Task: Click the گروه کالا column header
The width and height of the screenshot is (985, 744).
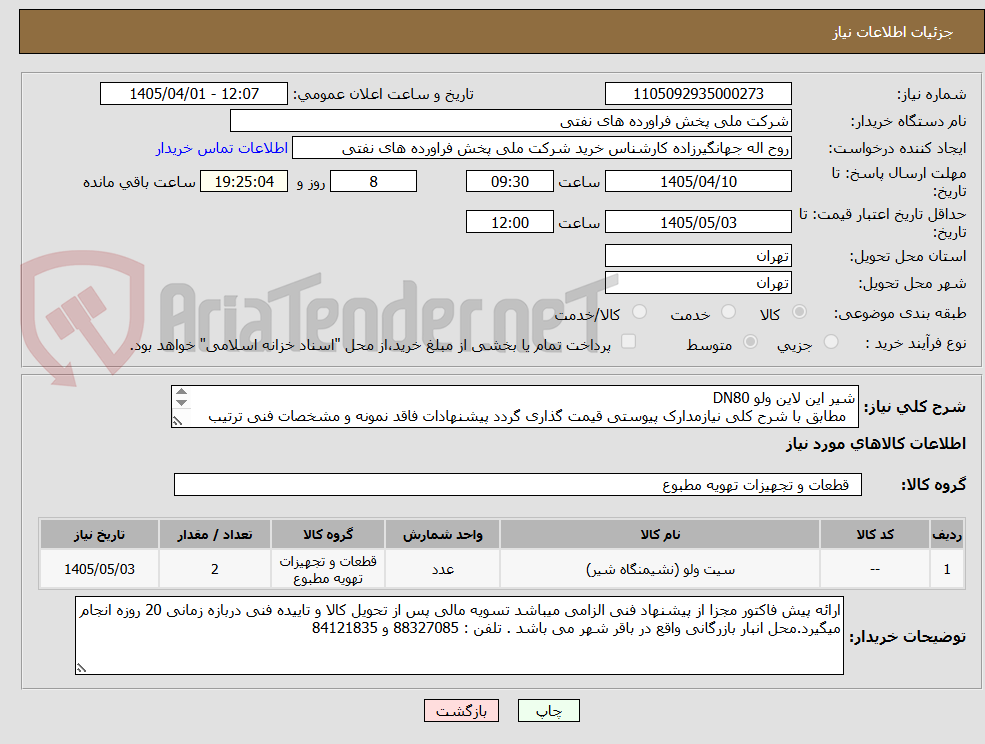Action: (327, 535)
